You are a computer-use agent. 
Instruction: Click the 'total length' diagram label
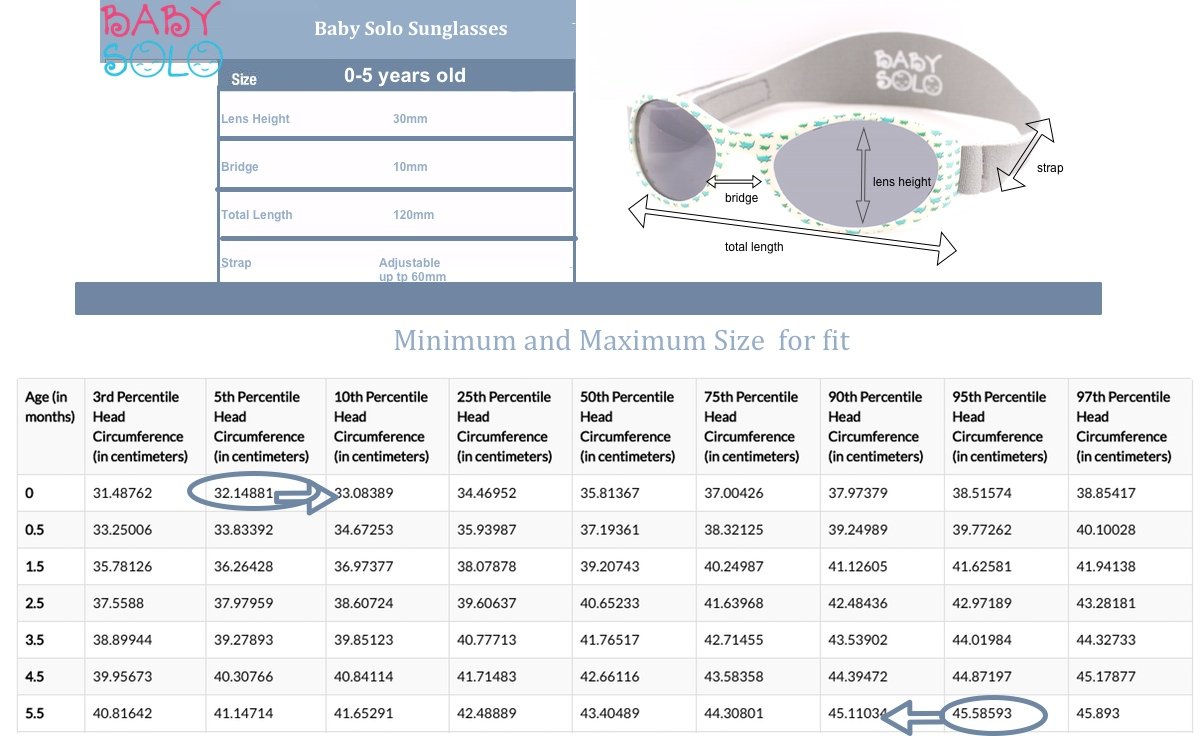[x=754, y=246]
